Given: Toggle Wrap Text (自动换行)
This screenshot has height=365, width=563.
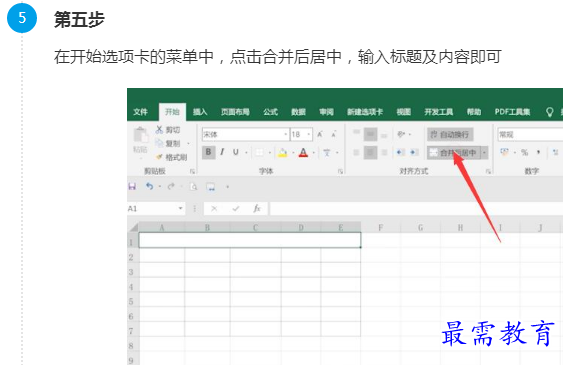Looking at the screenshot, I should tap(450, 135).
